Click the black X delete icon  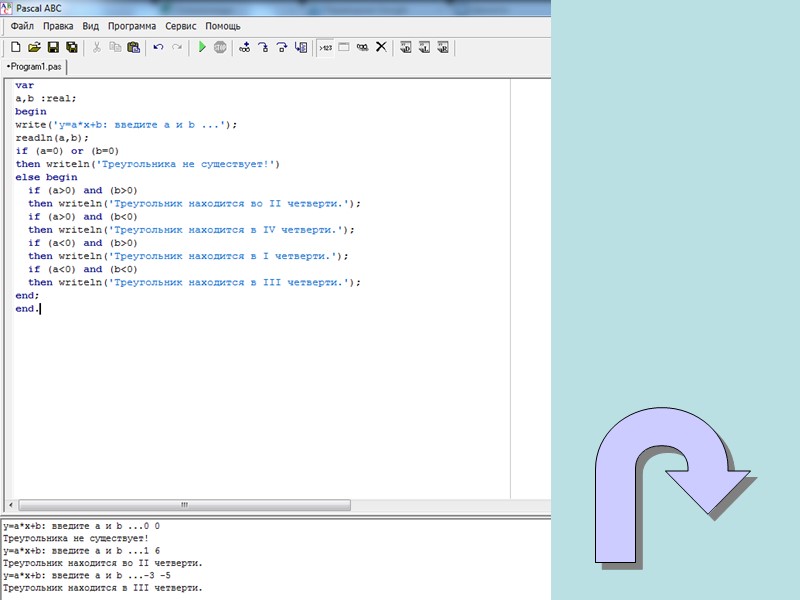tap(381, 47)
